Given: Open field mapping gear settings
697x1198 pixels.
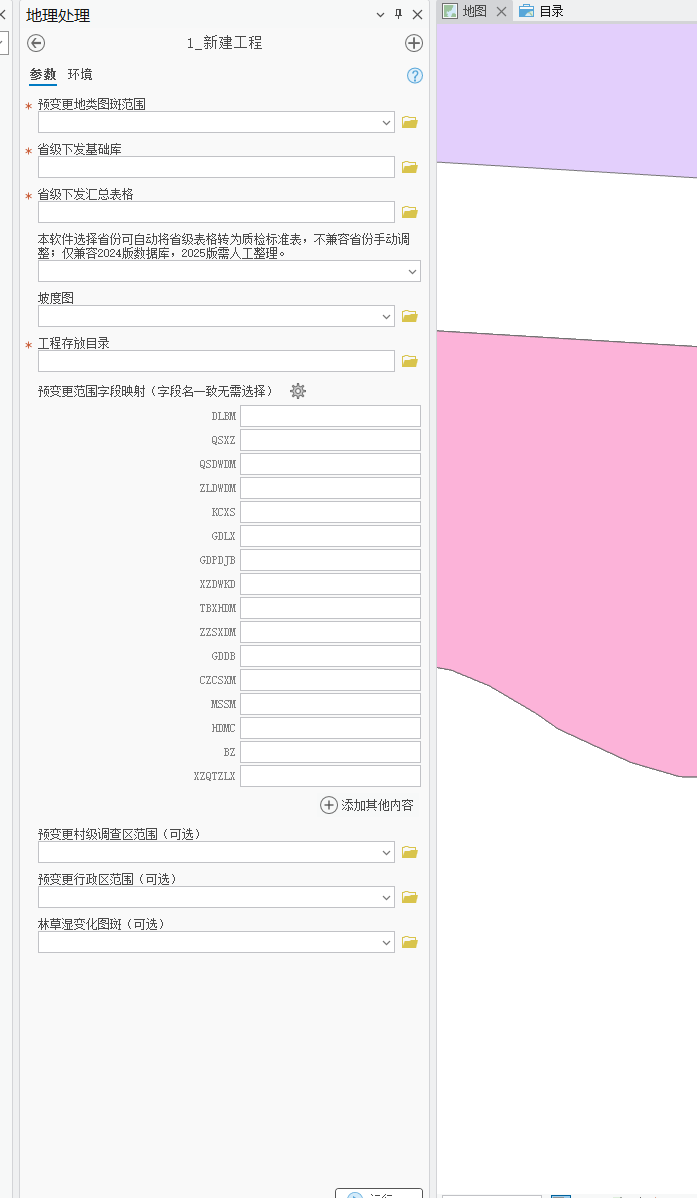Looking at the screenshot, I should (298, 391).
